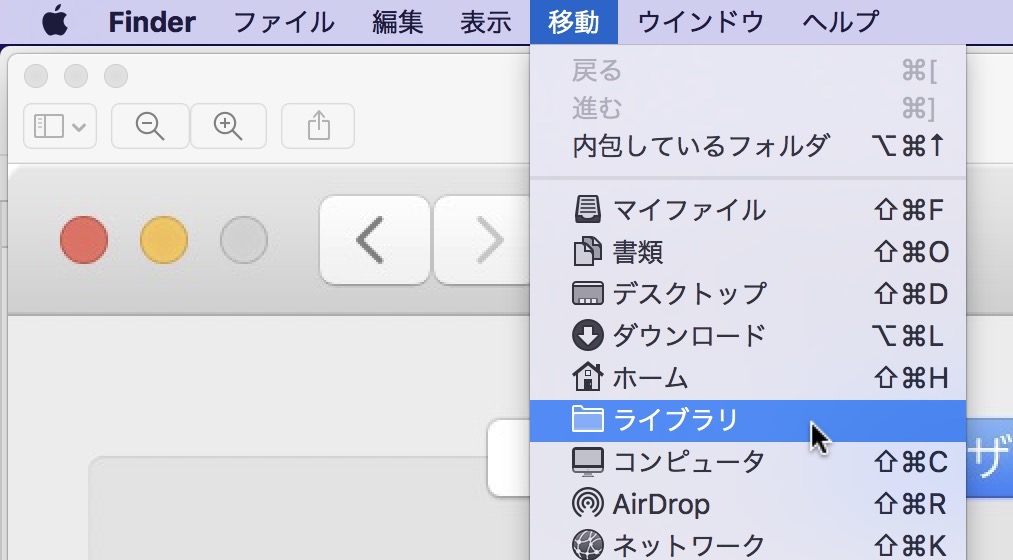This screenshot has height=560, width=1013.
Task: Select AirDrop label in menu
Action: 661,504
